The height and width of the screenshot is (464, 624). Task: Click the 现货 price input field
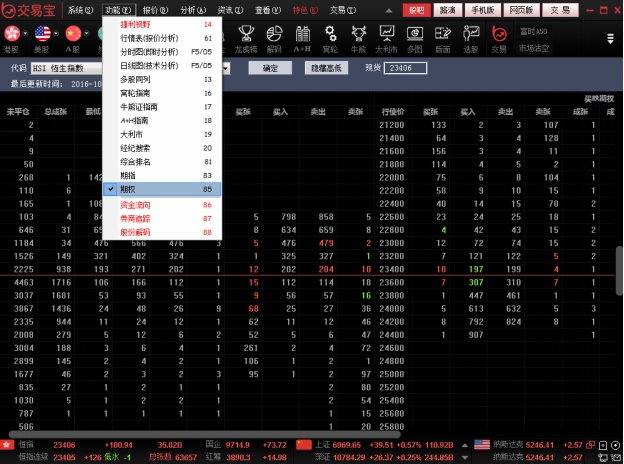[x=404, y=68]
